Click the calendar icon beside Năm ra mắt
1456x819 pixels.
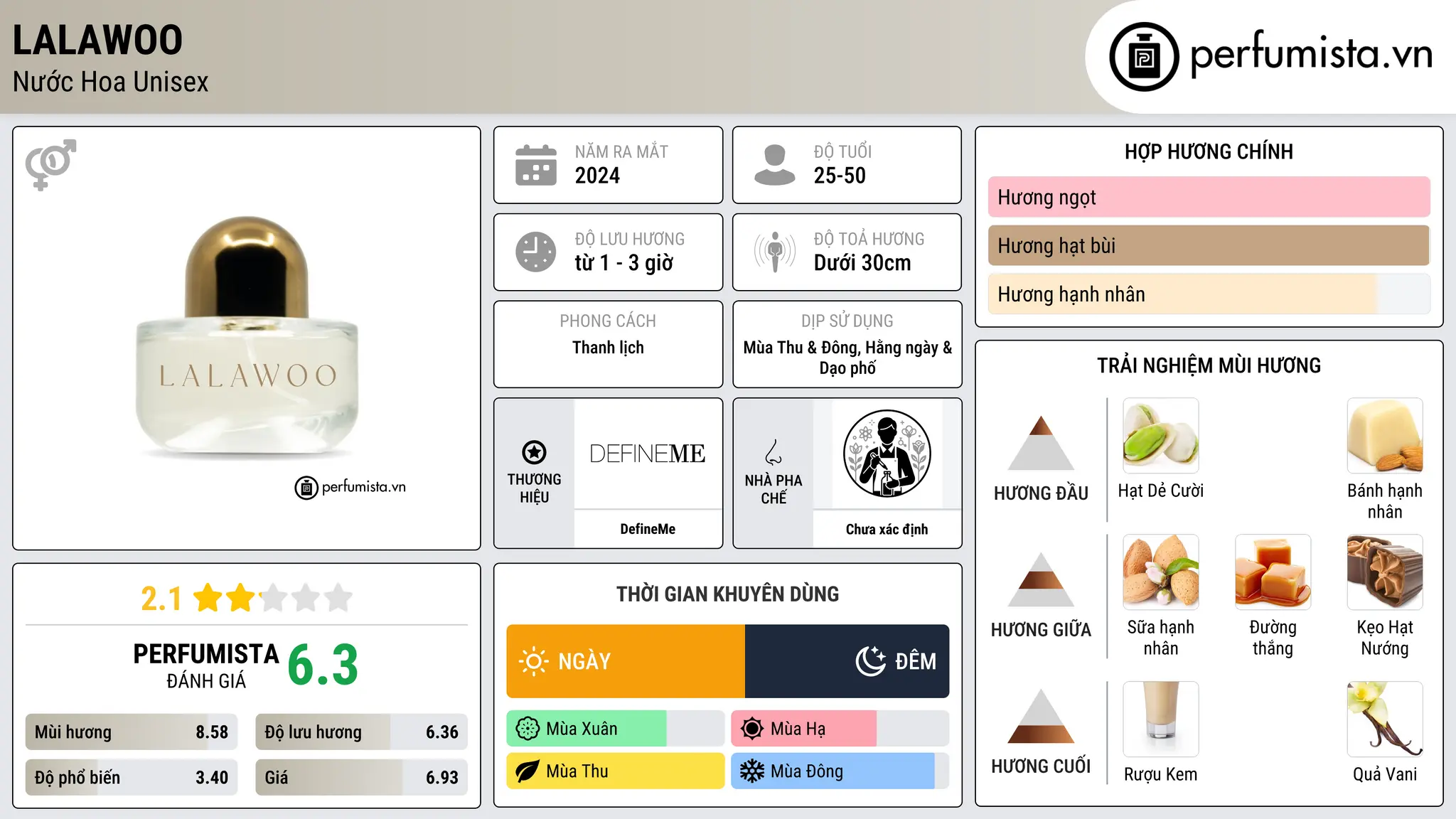click(x=536, y=165)
